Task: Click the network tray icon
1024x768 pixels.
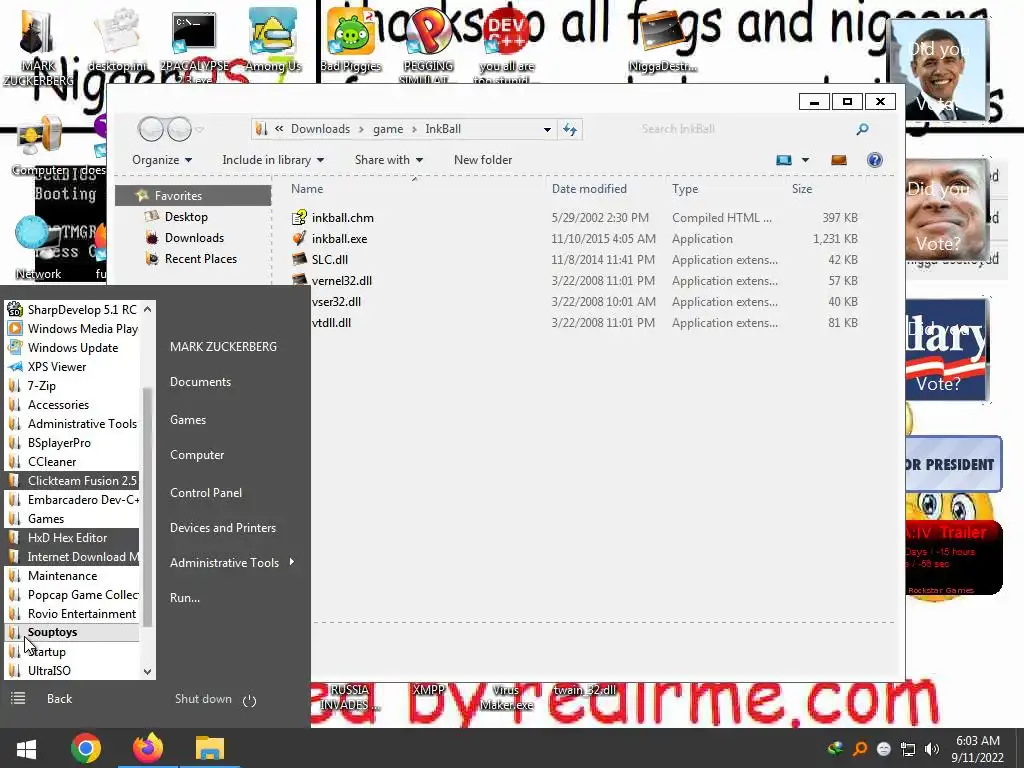Action: click(908, 749)
